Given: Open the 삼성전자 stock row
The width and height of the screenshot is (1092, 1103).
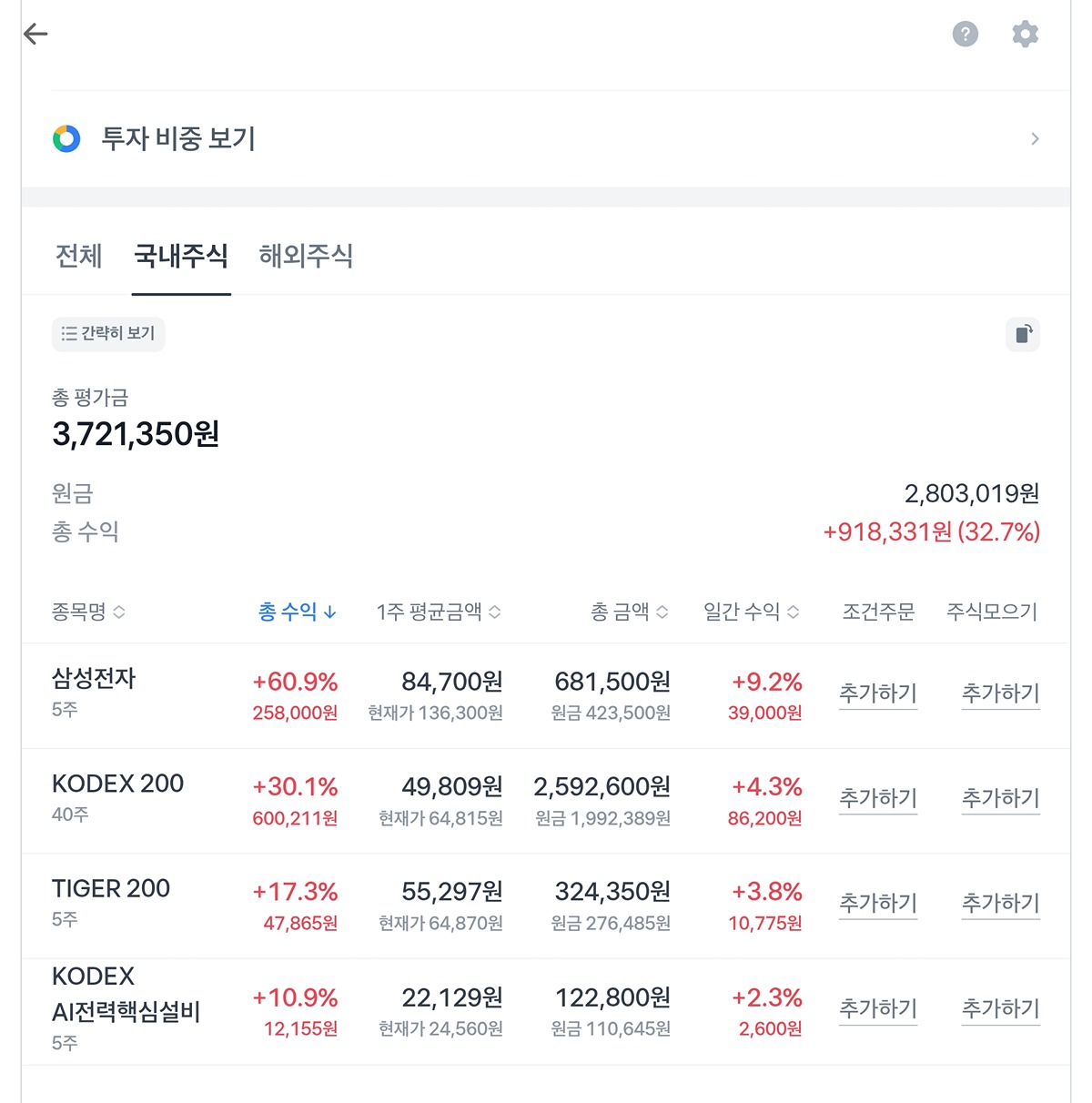Looking at the screenshot, I should pos(94,679).
